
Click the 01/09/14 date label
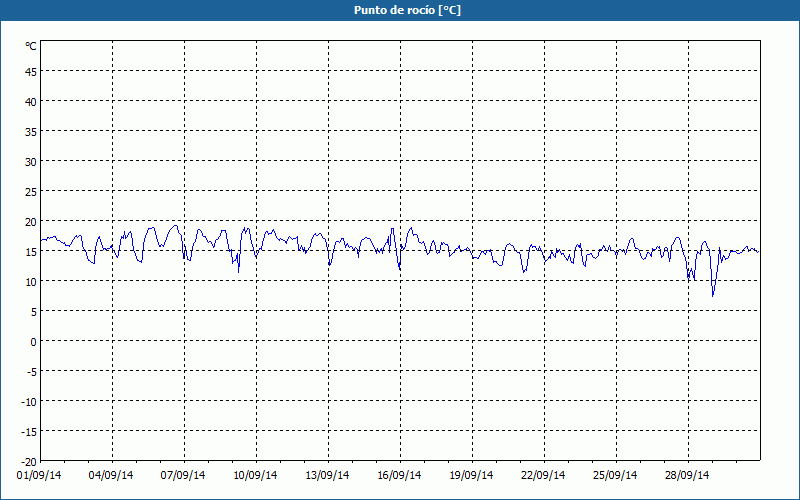click(39, 475)
